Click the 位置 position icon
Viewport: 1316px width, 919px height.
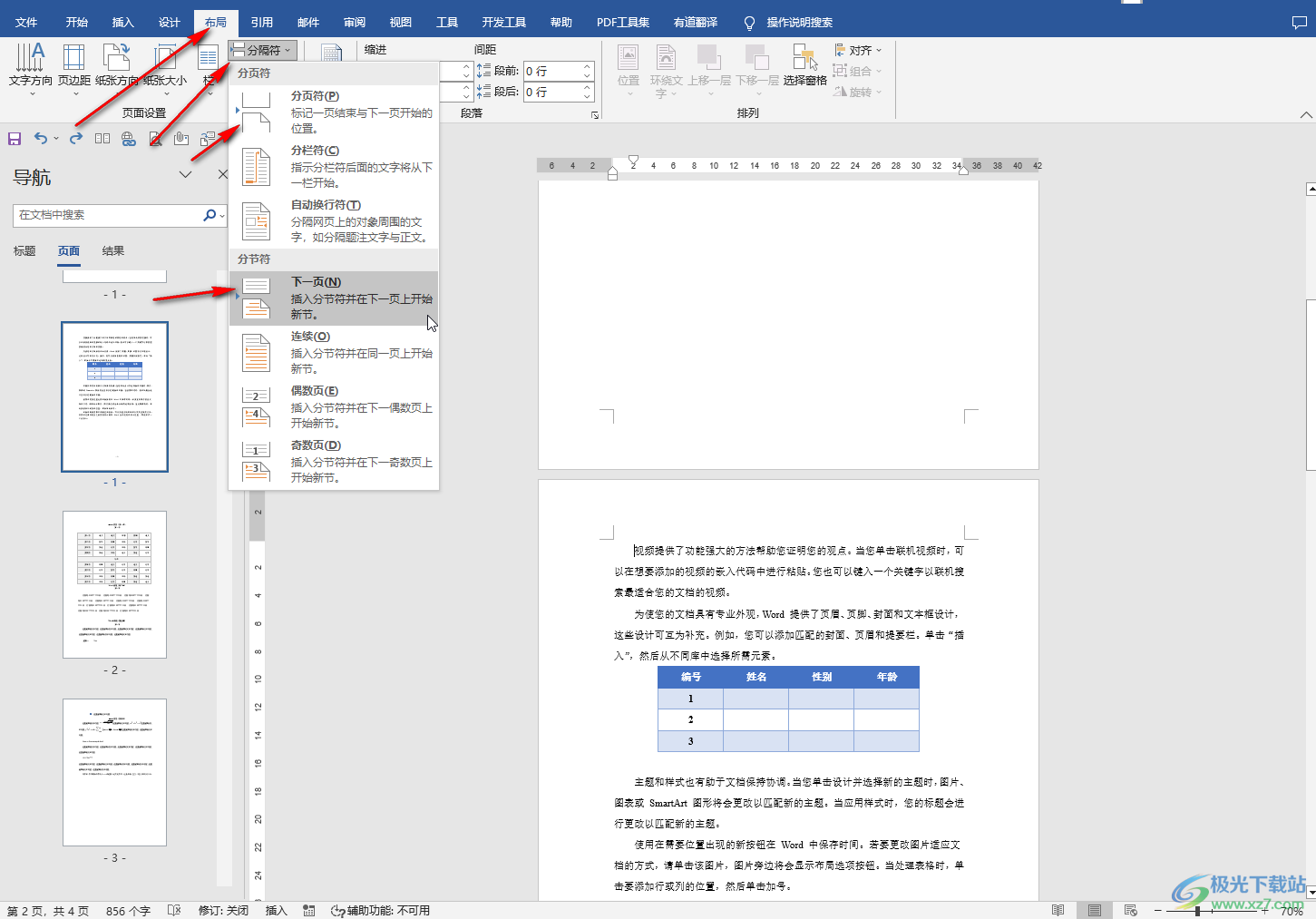[629, 69]
